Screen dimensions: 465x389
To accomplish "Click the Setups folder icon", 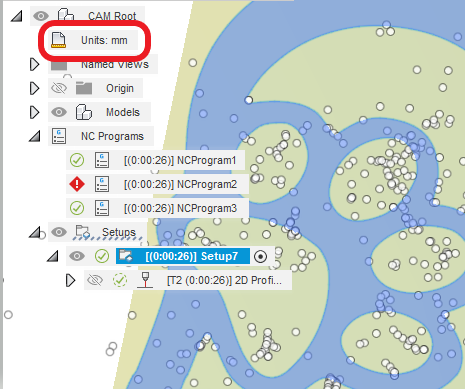I will pos(83,232).
